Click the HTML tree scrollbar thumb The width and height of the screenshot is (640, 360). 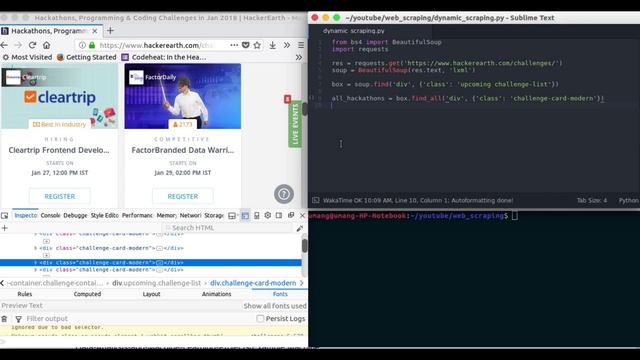[304, 246]
